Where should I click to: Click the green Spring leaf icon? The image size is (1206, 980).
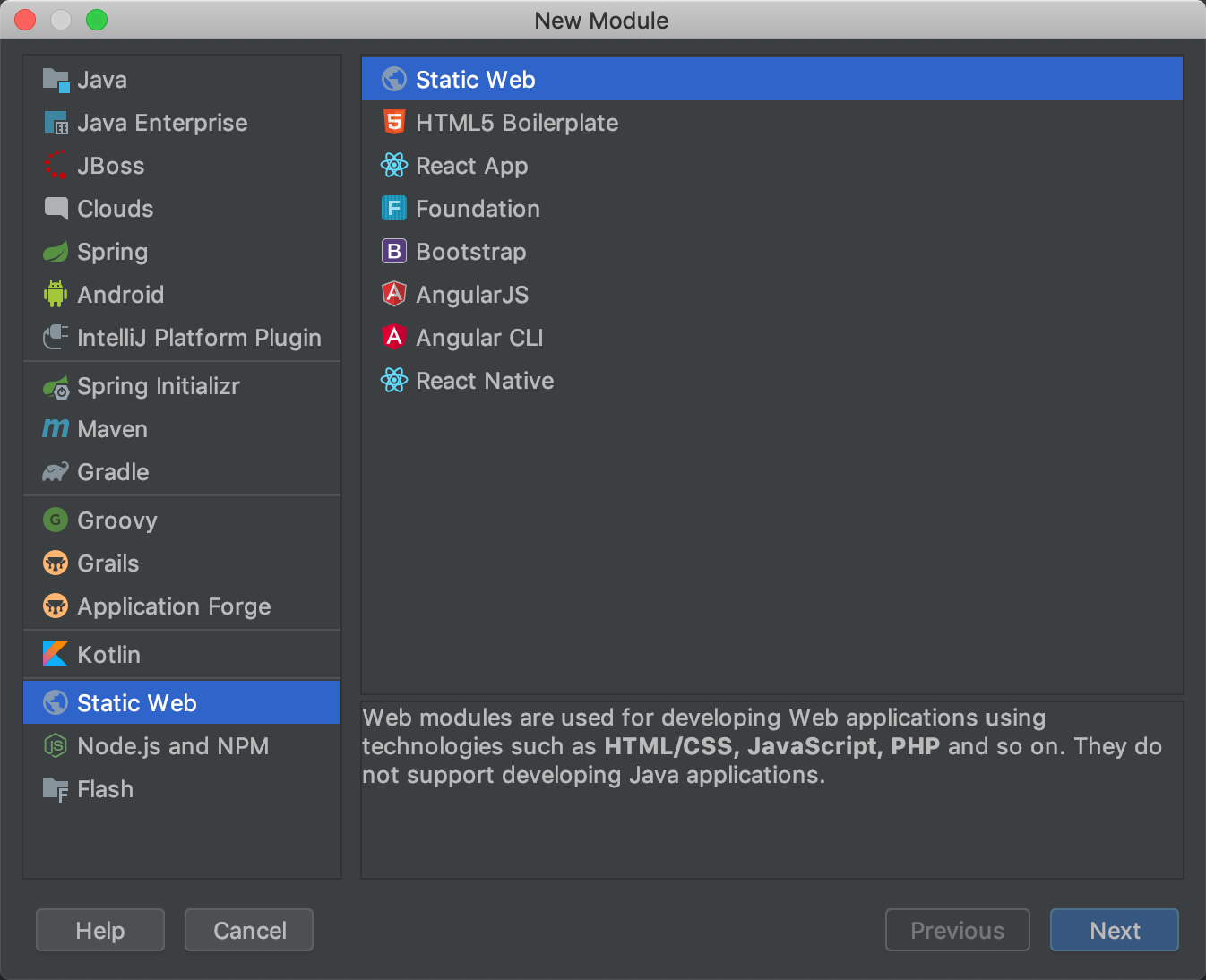coord(56,252)
